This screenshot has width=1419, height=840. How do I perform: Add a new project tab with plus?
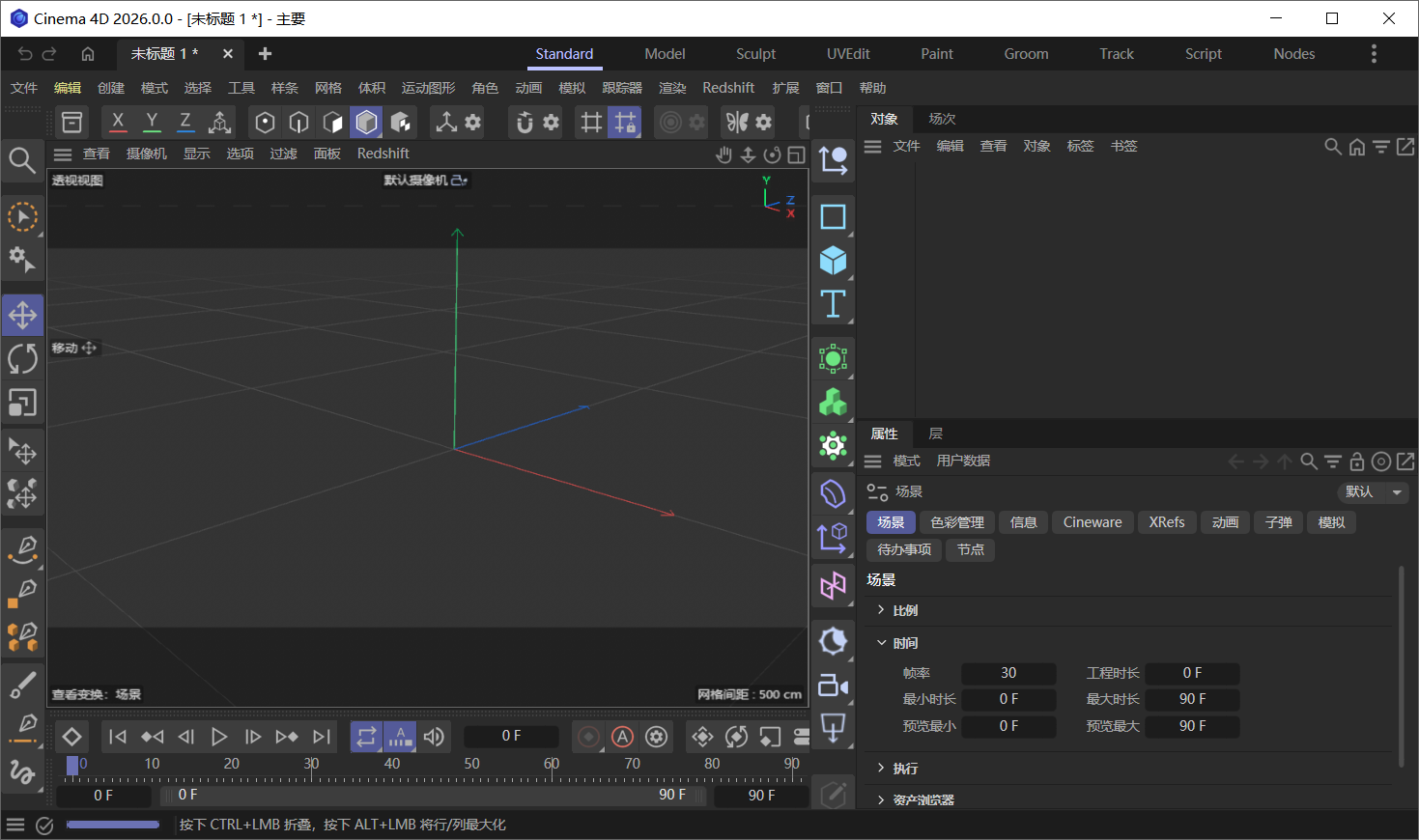pos(266,54)
